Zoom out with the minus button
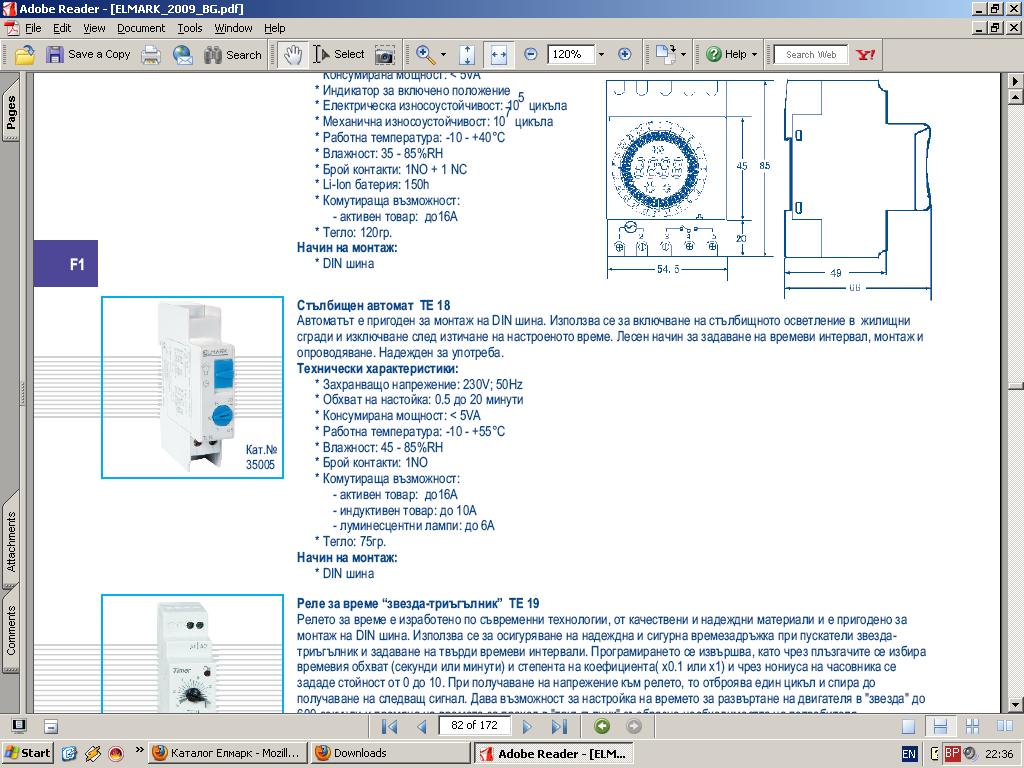1024x768 pixels. (531, 55)
